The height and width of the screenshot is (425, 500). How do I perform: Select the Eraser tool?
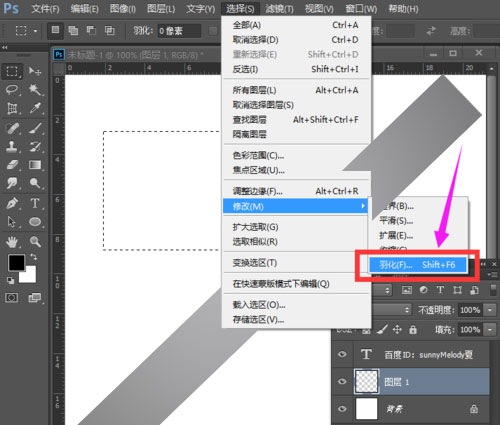12,165
